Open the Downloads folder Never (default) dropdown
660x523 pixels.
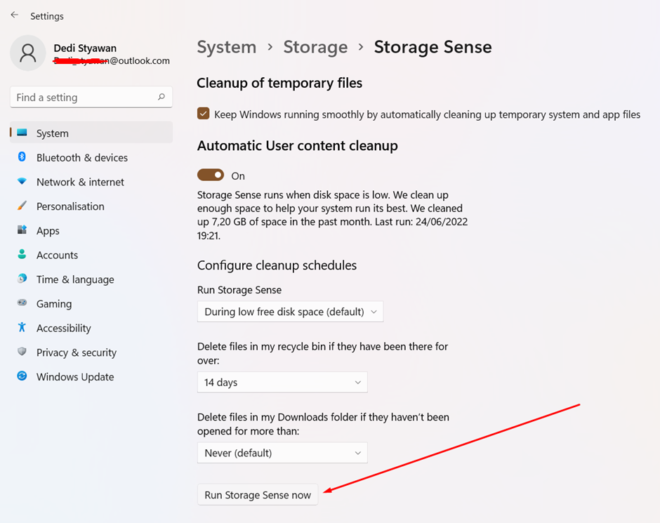[282, 453]
